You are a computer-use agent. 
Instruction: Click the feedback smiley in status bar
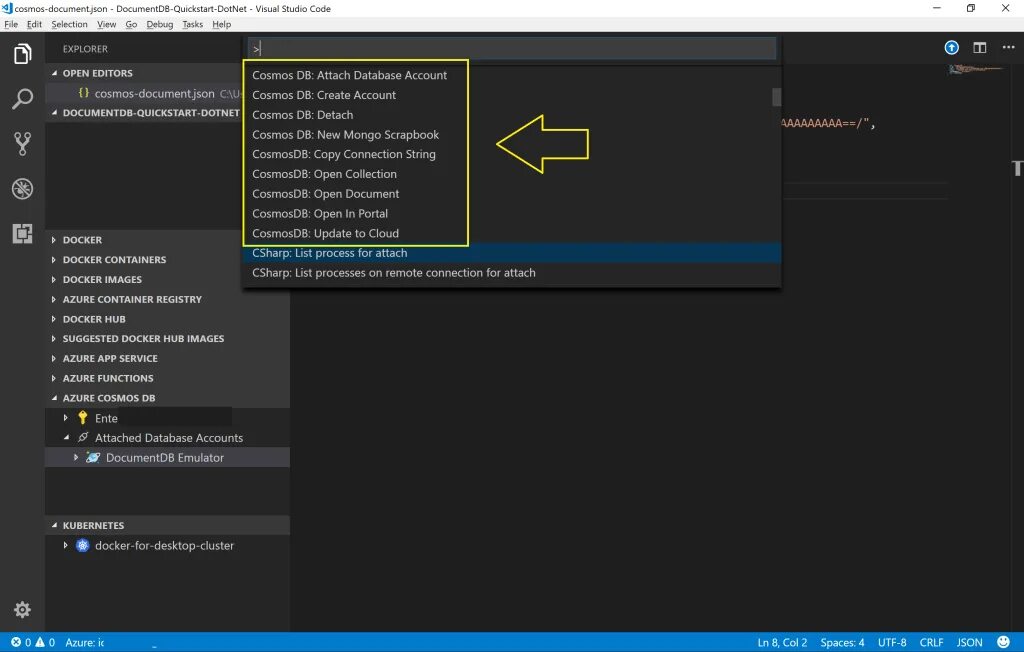(x=1003, y=642)
